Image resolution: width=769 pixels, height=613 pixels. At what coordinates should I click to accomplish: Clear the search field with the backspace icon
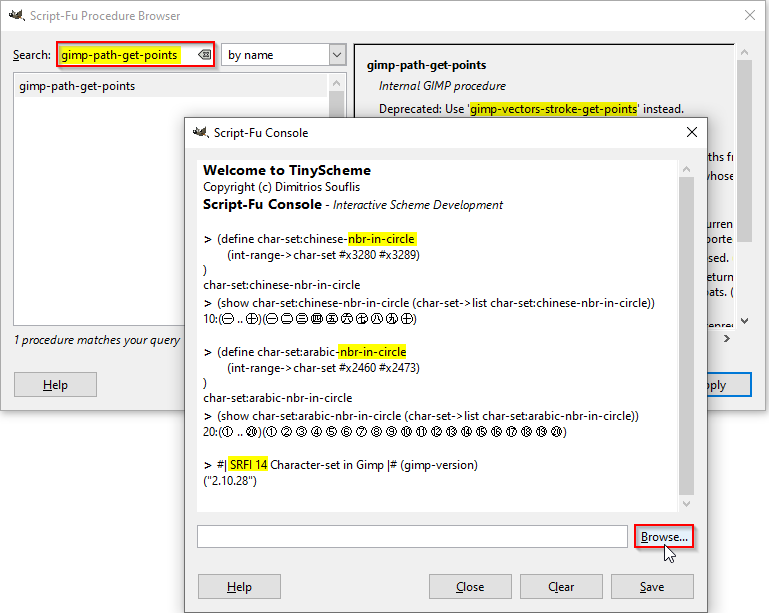tap(205, 54)
